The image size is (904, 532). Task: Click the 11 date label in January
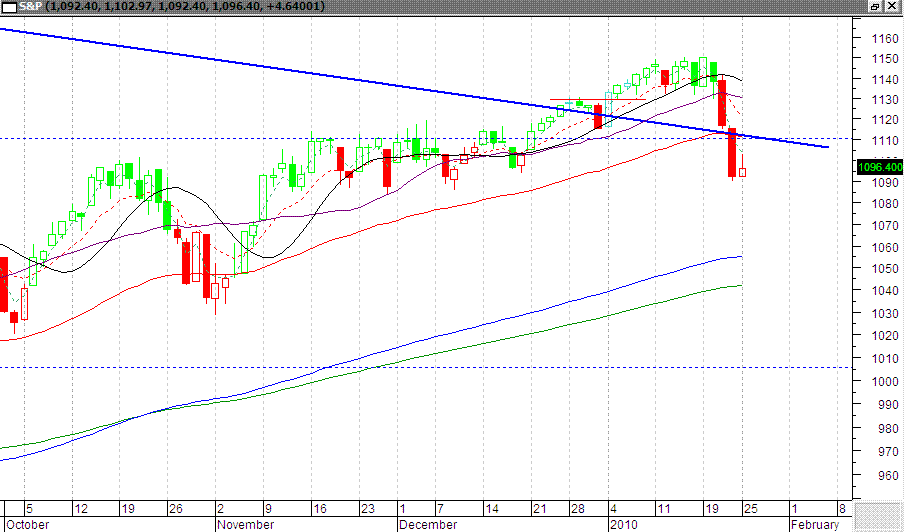point(664,509)
